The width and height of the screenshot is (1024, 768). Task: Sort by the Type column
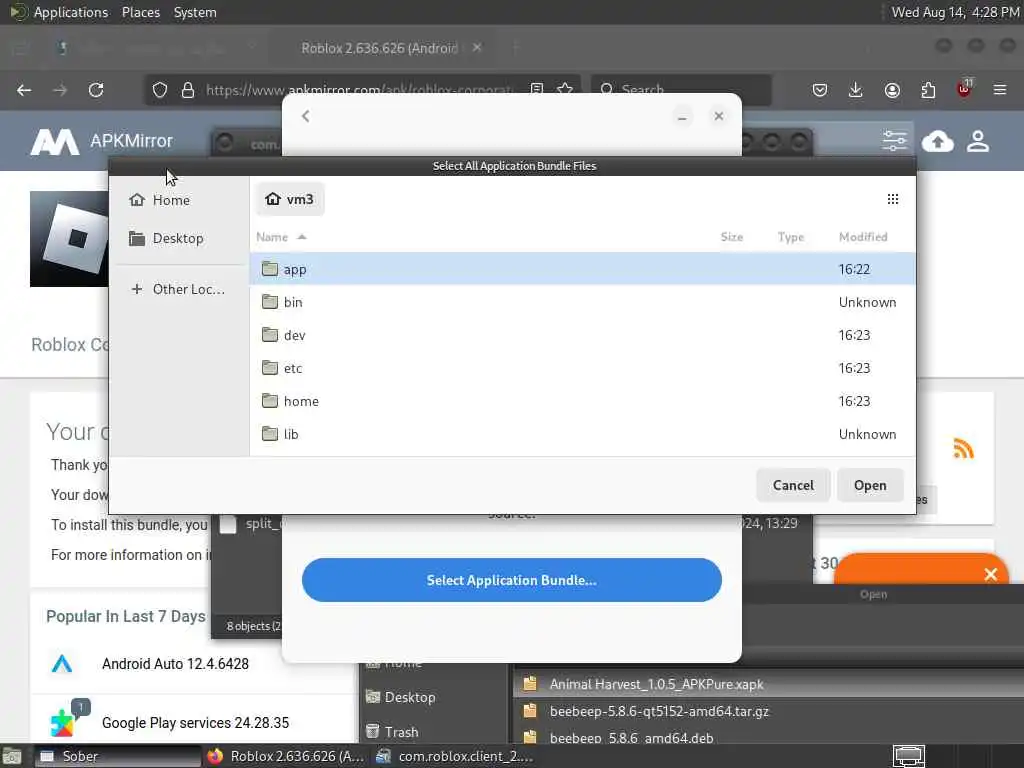pos(790,236)
